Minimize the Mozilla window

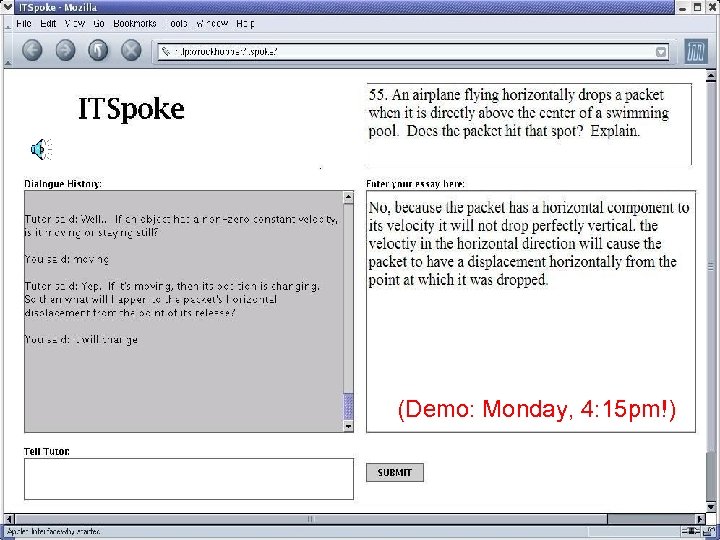pos(683,7)
